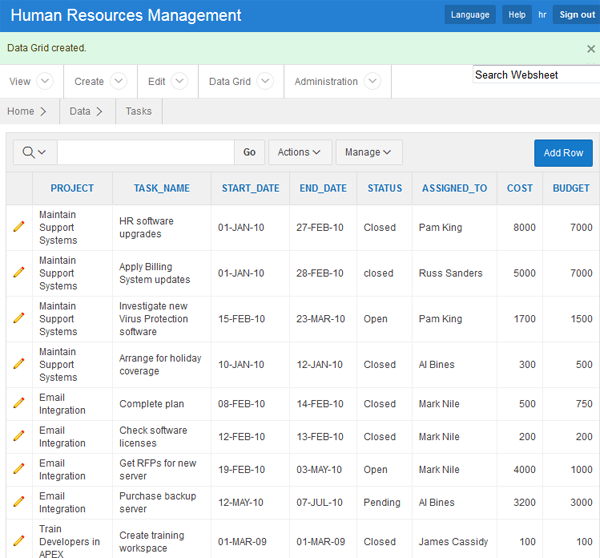
Task: Click the pencil edit icon for HR software upgrades
Action: pyautogui.click(x=18, y=227)
